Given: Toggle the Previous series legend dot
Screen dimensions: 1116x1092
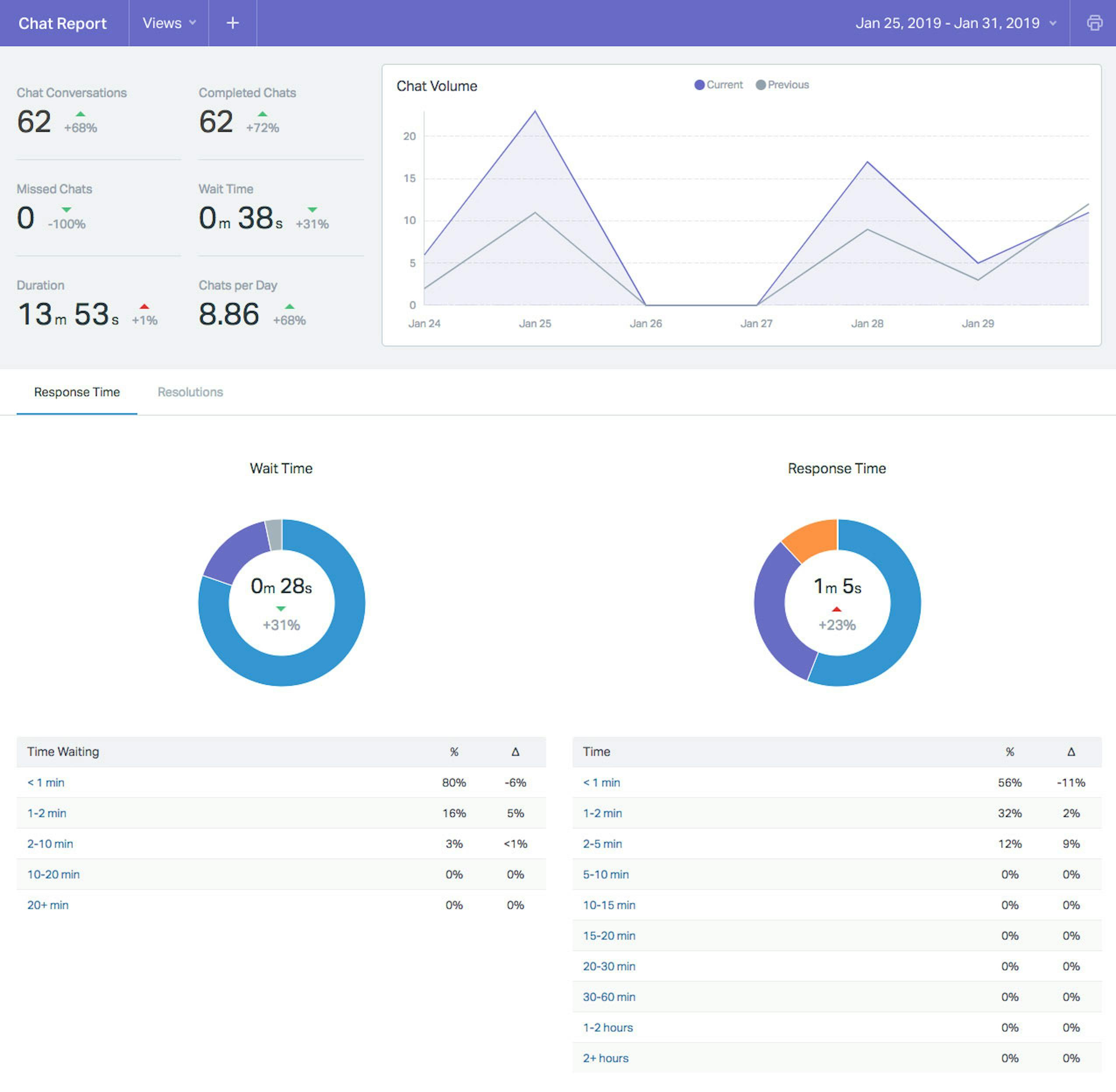Looking at the screenshot, I should pyautogui.click(x=760, y=85).
